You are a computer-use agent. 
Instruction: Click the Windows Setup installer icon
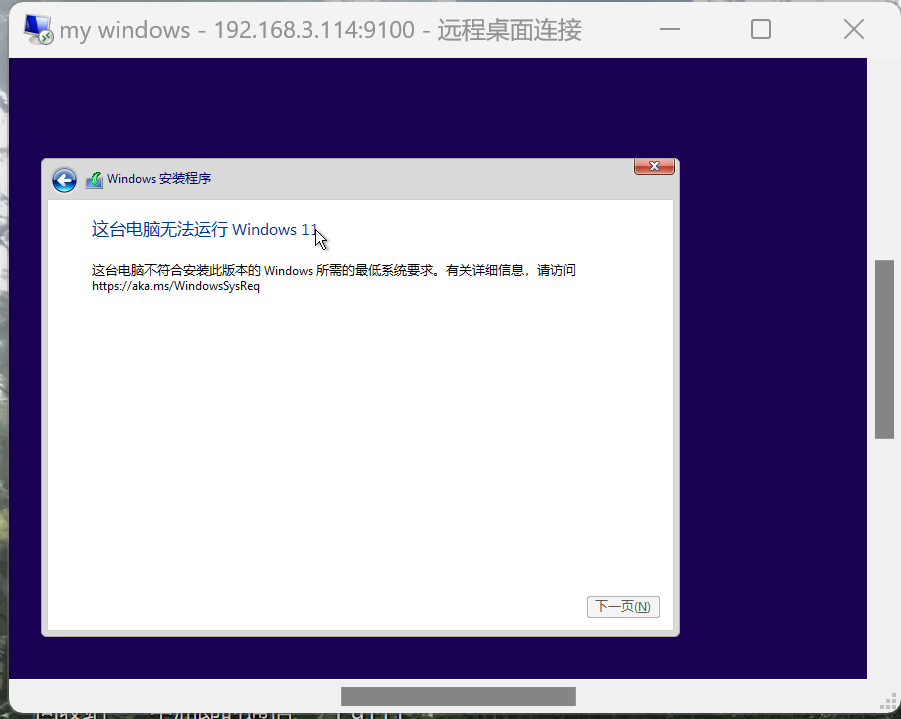(x=94, y=180)
